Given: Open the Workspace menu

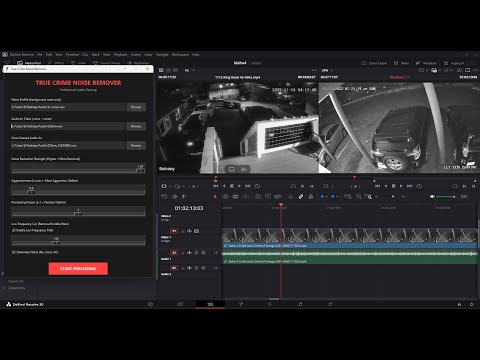Looking at the screenshot, I should (x=180, y=54).
